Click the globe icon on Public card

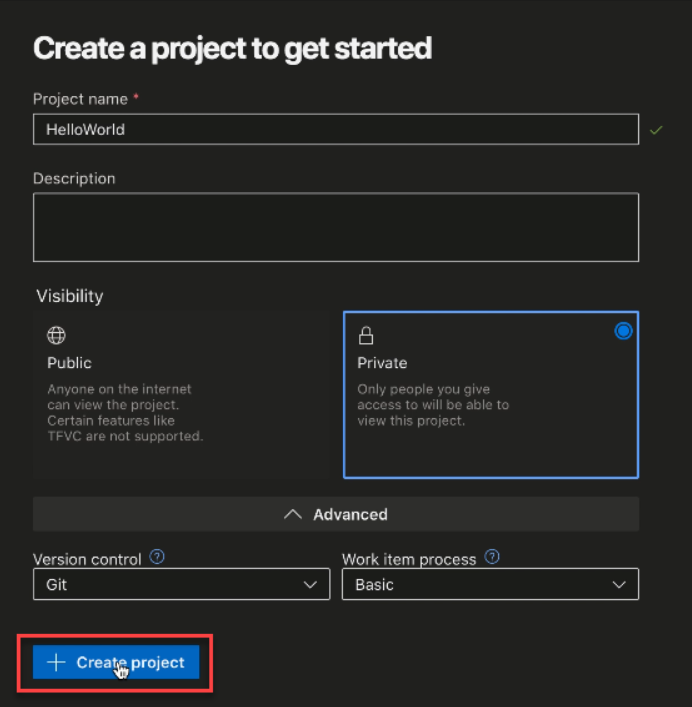(57, 336)
